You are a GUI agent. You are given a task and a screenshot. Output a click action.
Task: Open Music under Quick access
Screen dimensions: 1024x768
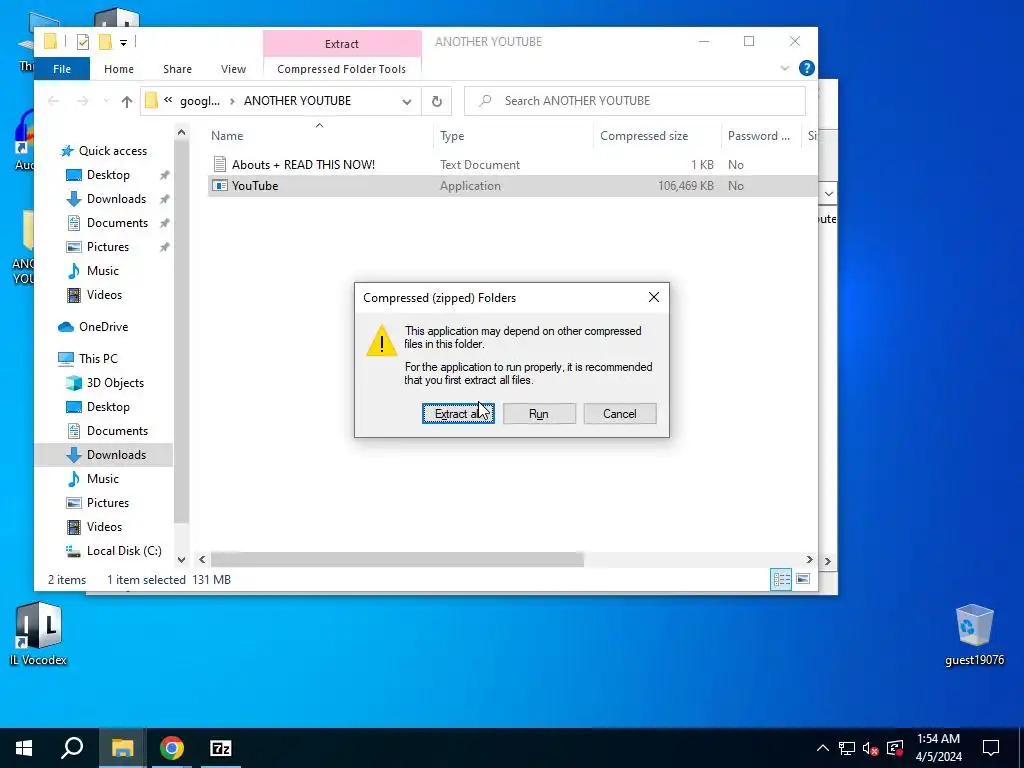[103, 270]
